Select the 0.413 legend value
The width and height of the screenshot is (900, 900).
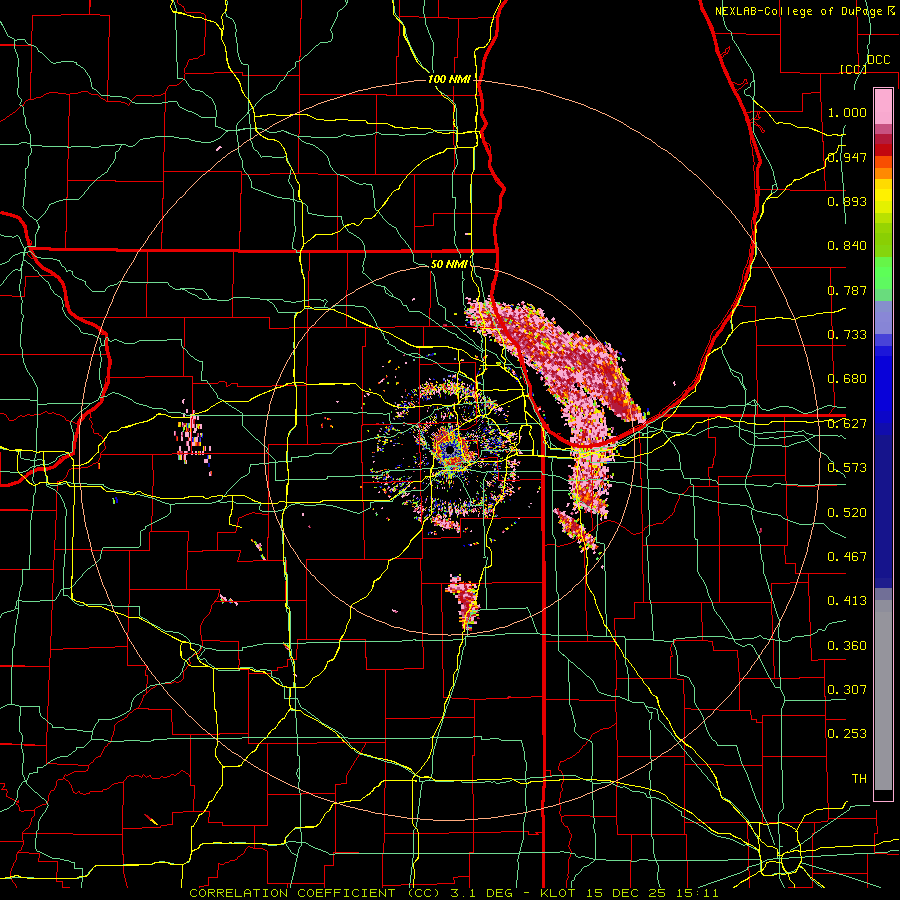pos(847,601)
